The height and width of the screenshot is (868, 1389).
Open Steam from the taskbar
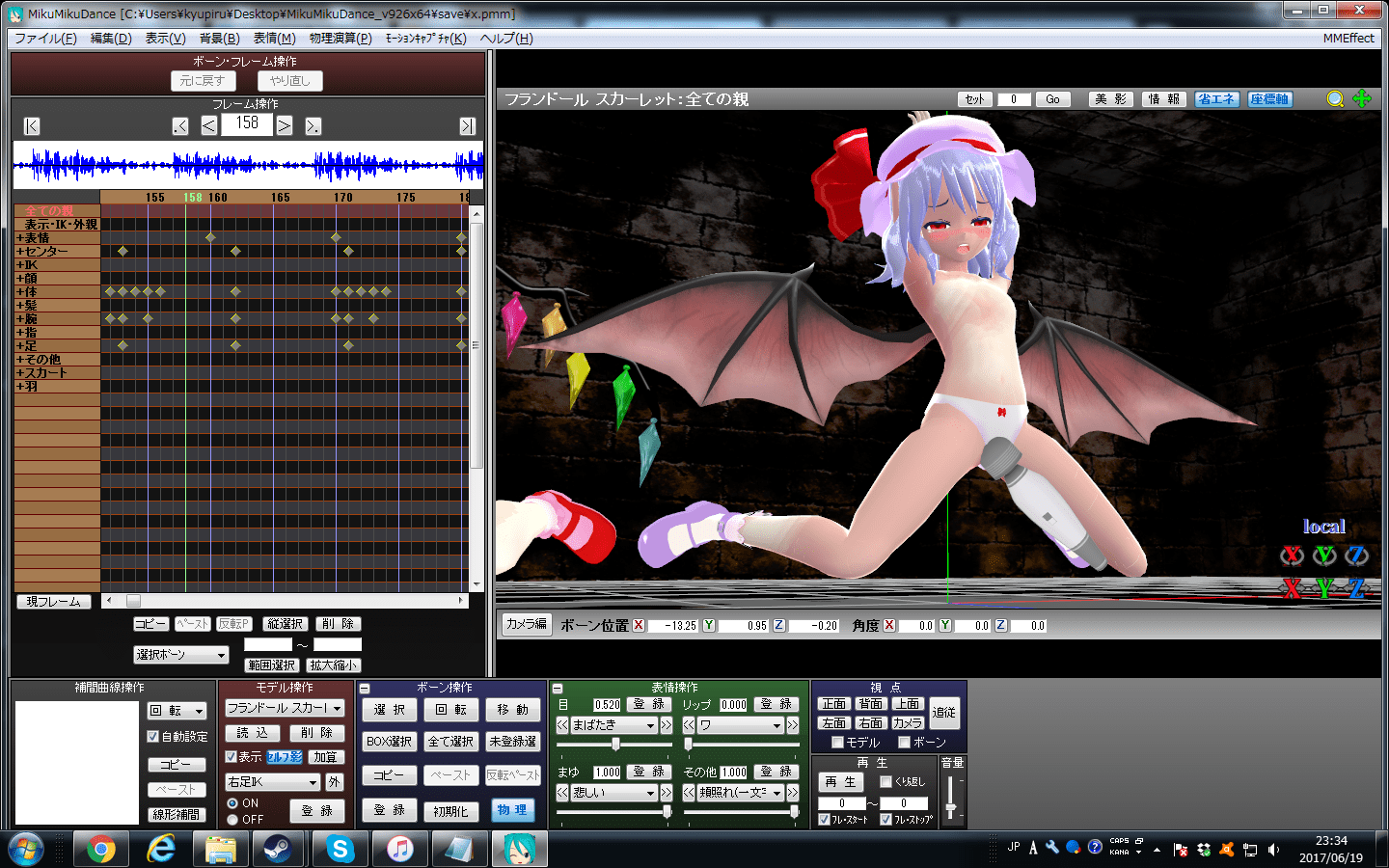coord(280,849)
